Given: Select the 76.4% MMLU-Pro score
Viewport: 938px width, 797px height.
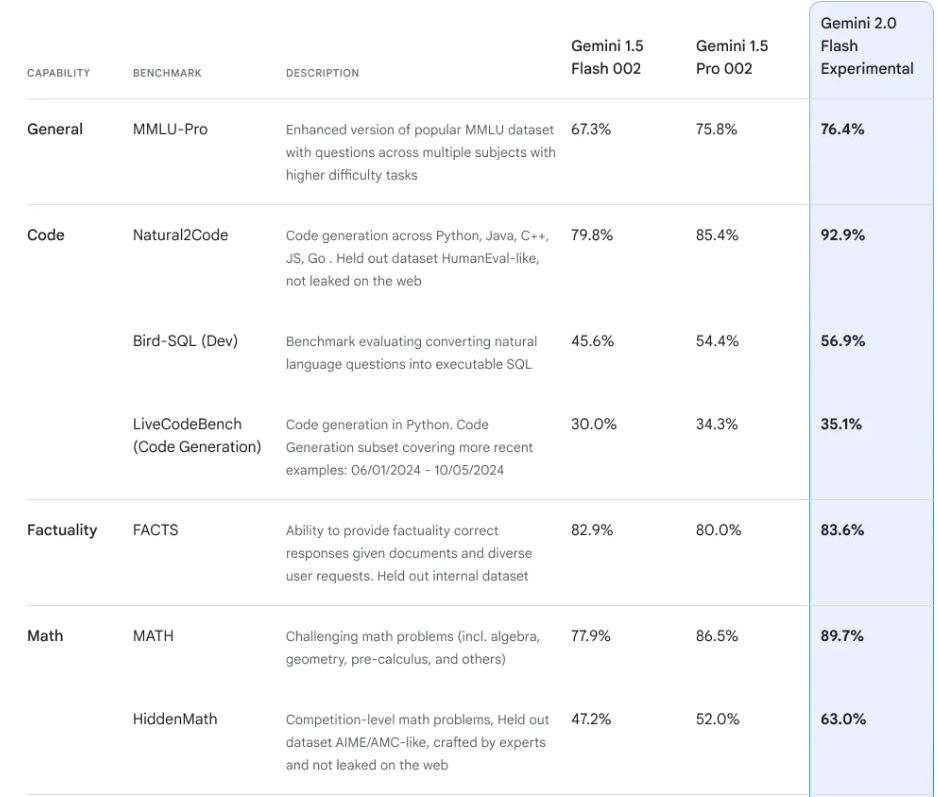Looking at the screenshot, I should pyautogui.click(x=842, y=129).
